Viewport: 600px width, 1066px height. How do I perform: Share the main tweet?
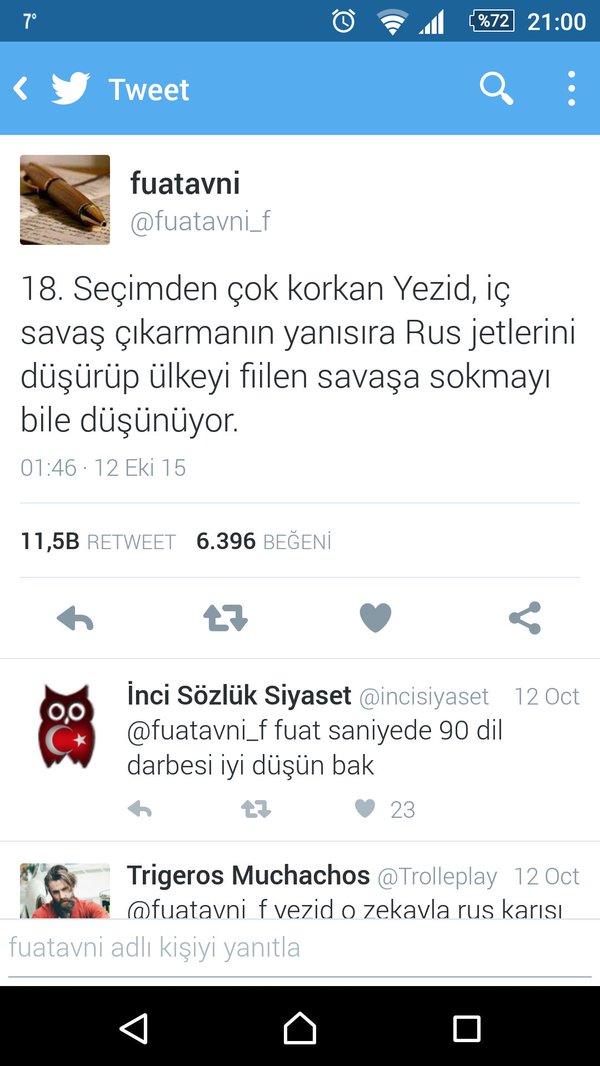tap(525, 618)
